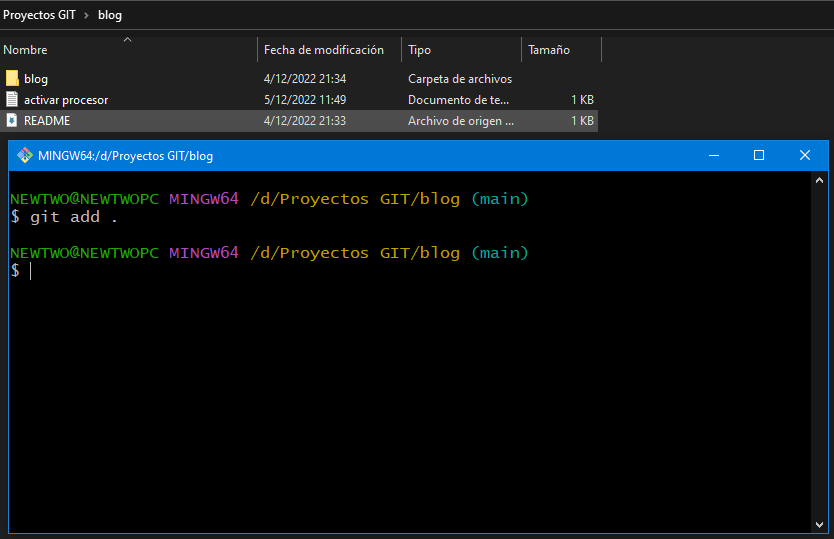Viewport: 834px width, 539px height.
Task: Click the Git Bash title bar text
Action: tap(125, 155)
